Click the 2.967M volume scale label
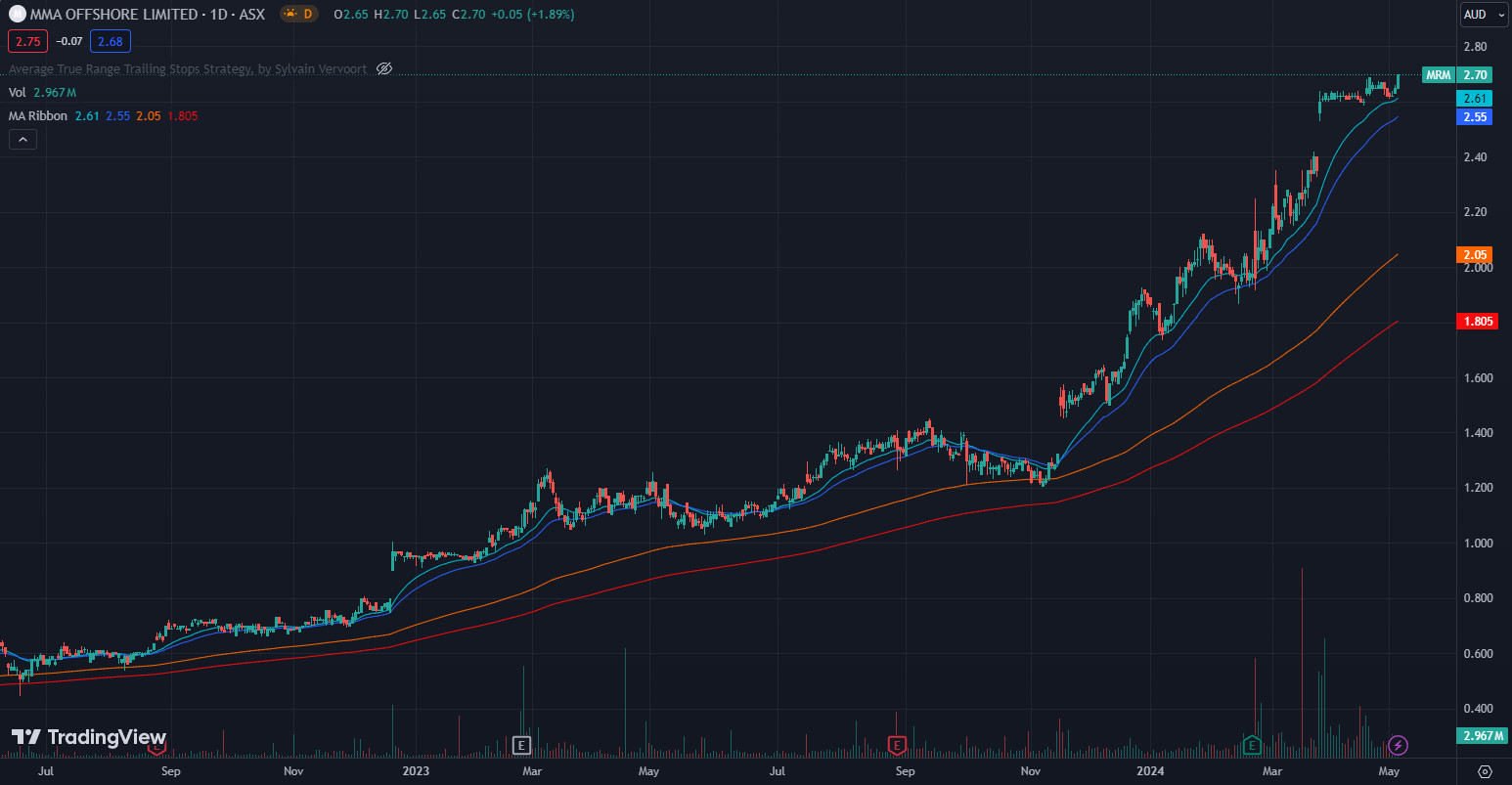 click(x=1483, y=735)
